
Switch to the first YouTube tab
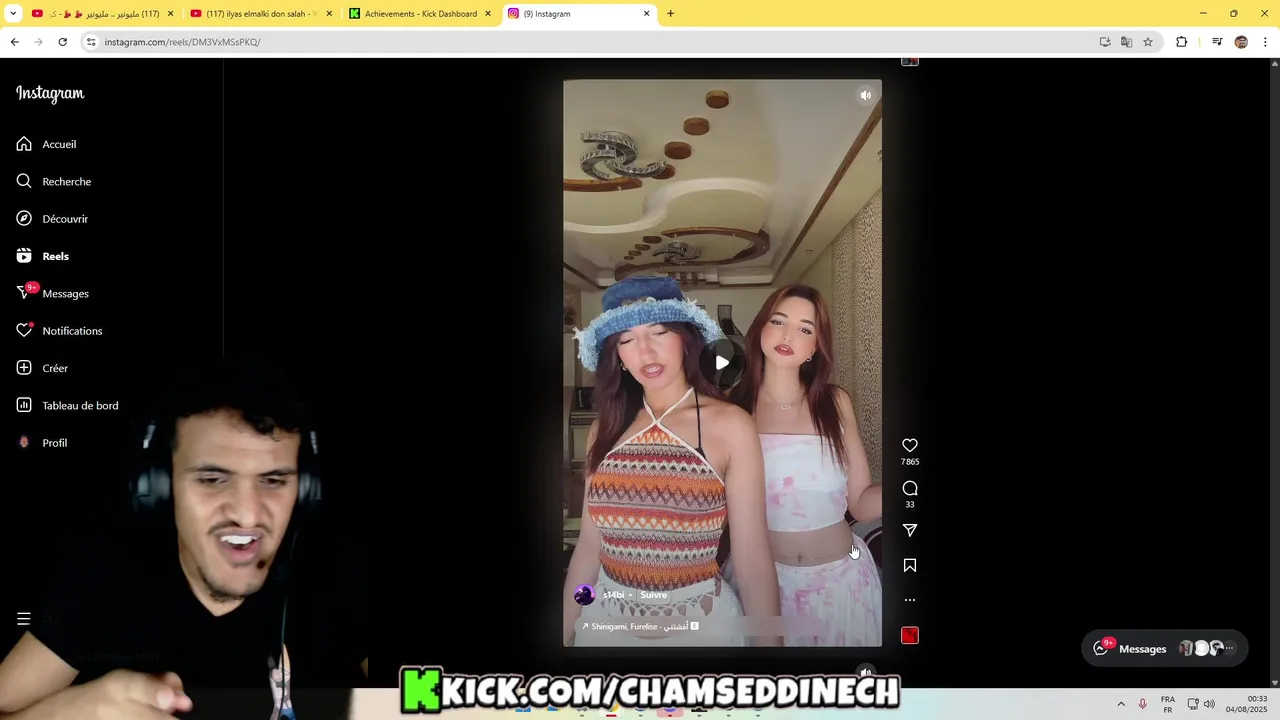103,14
